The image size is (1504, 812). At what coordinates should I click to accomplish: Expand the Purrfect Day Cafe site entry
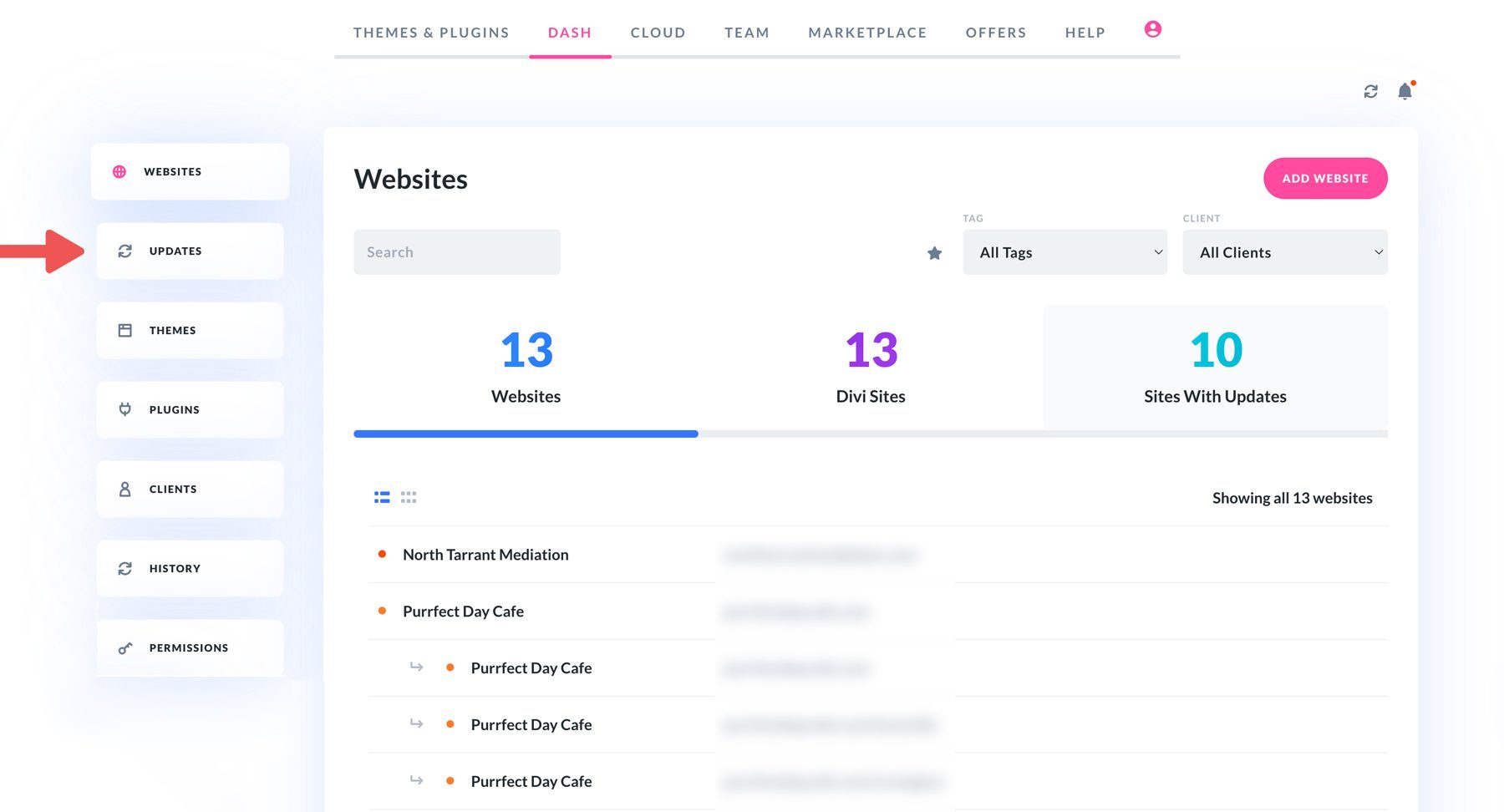463,611
